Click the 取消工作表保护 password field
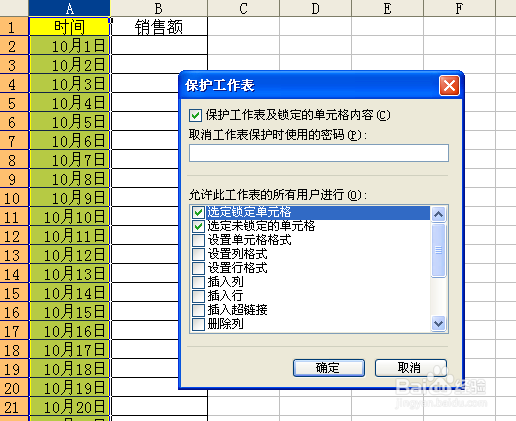516x421 pixels. point(319,153)
